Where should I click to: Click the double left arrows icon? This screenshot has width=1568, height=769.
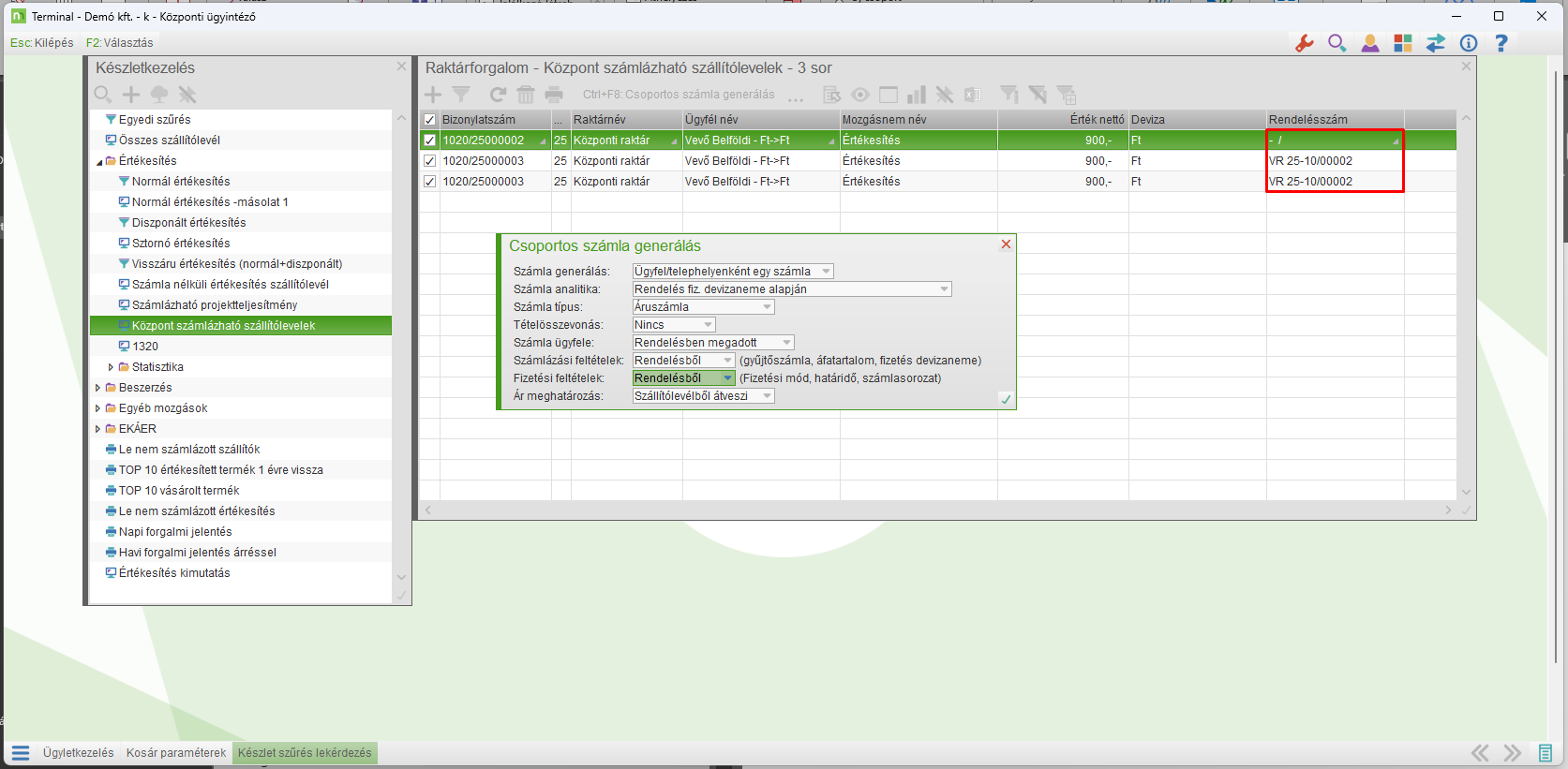pyautogui.click(x=1480, y=753)
